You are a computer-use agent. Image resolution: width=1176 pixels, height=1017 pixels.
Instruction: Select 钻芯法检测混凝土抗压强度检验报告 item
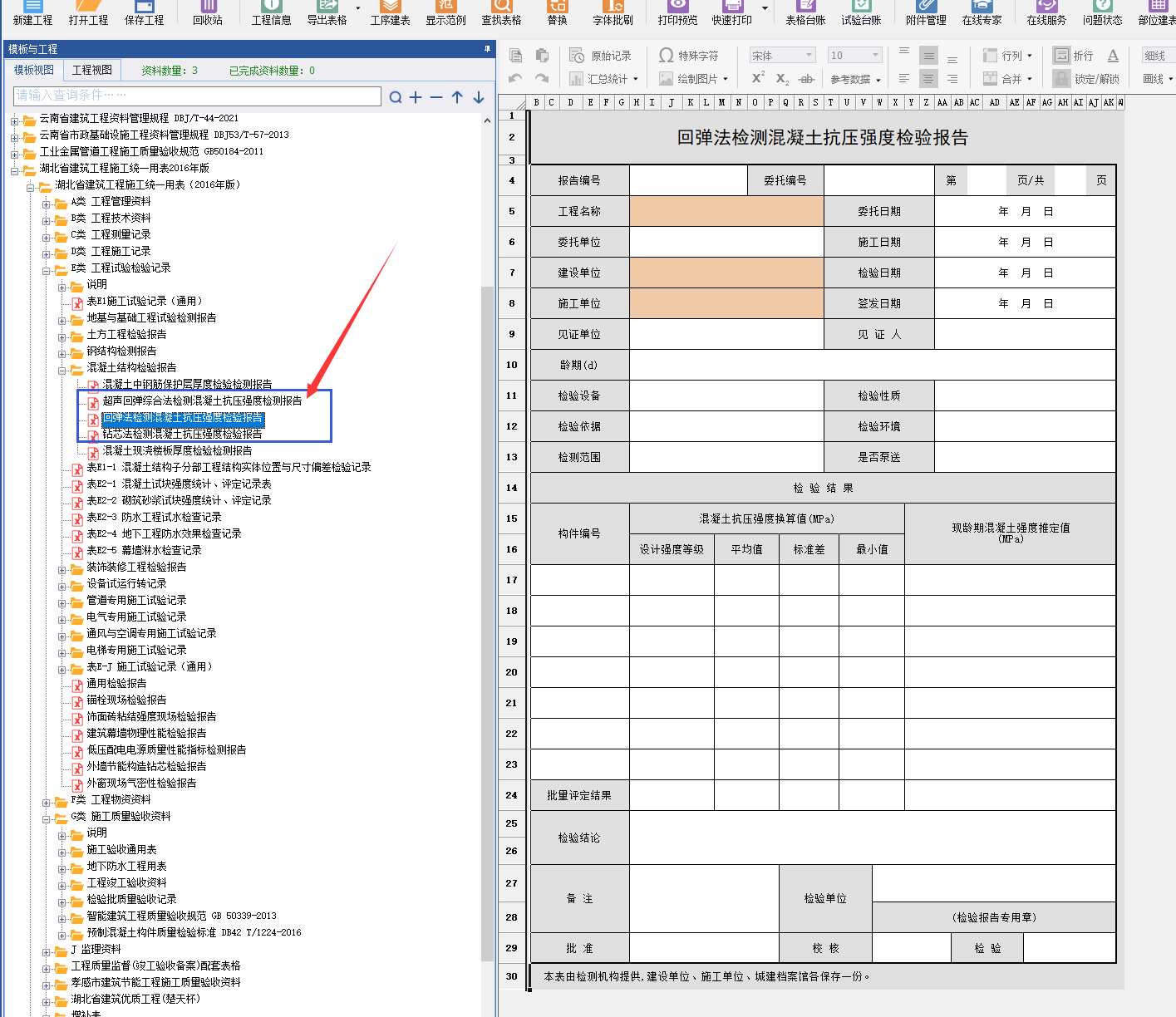pyautogui.click(x=182, y=434)
